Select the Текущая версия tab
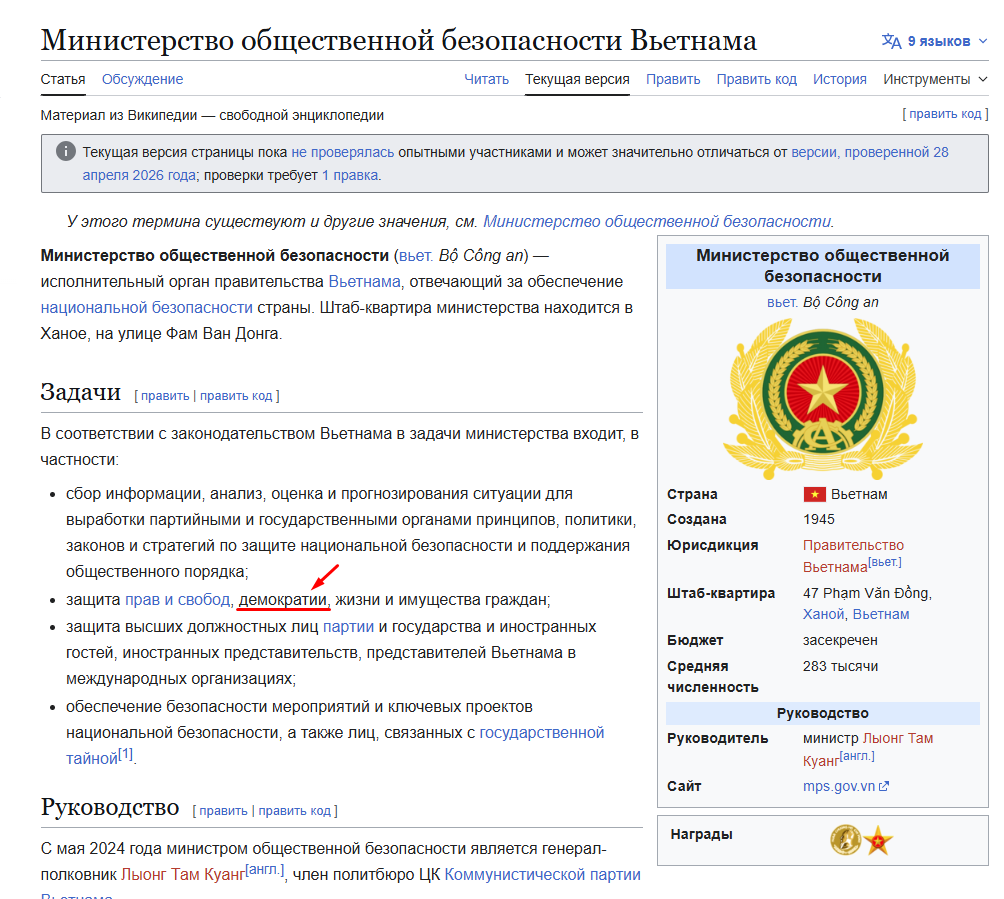The width and height of the screenshot is (1004, 899). tap(577, 79)
